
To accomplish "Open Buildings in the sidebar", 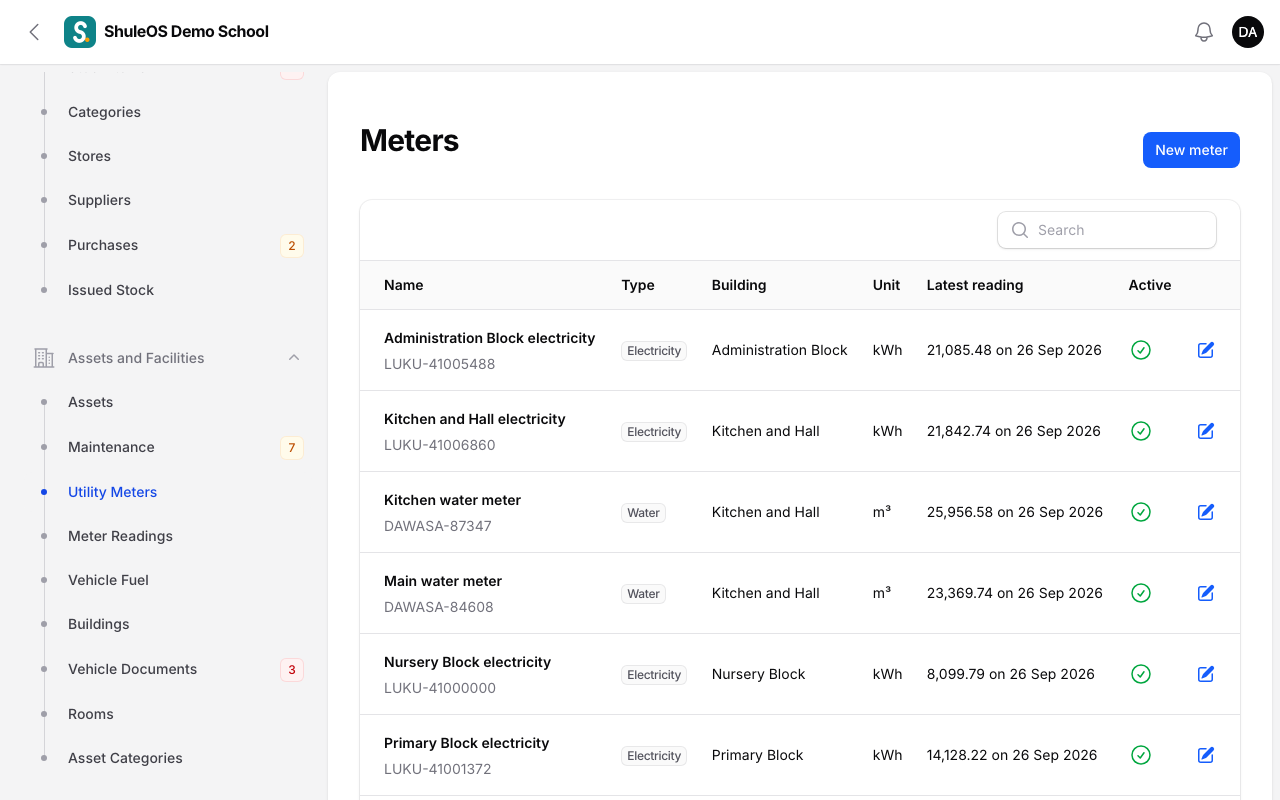I will click(98, 624).
